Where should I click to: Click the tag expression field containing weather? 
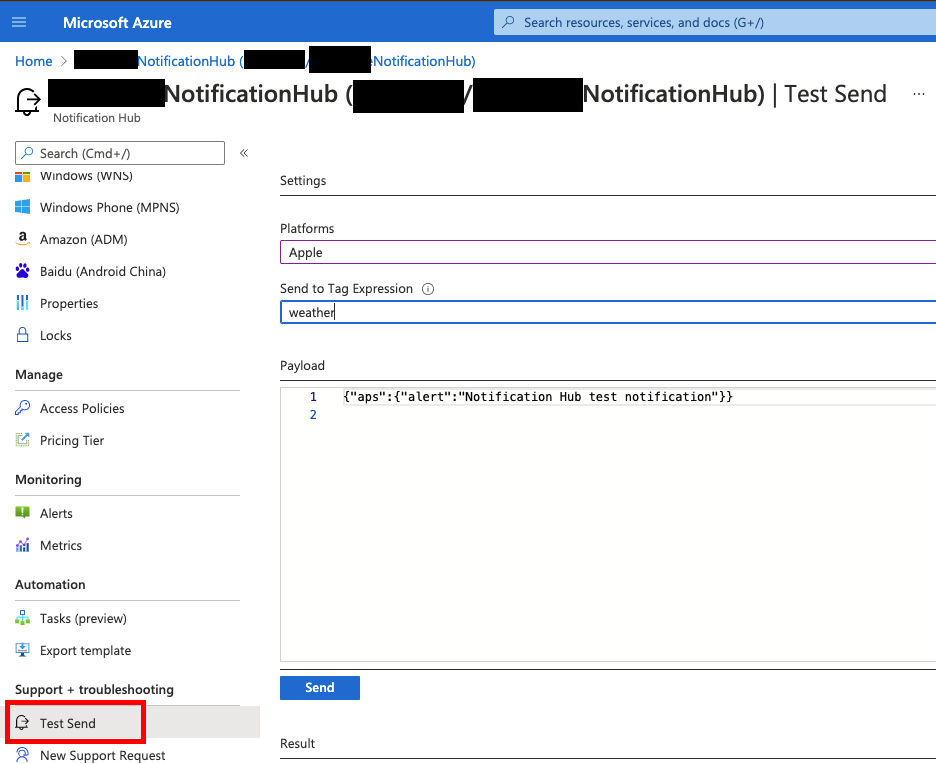[608, 312]
